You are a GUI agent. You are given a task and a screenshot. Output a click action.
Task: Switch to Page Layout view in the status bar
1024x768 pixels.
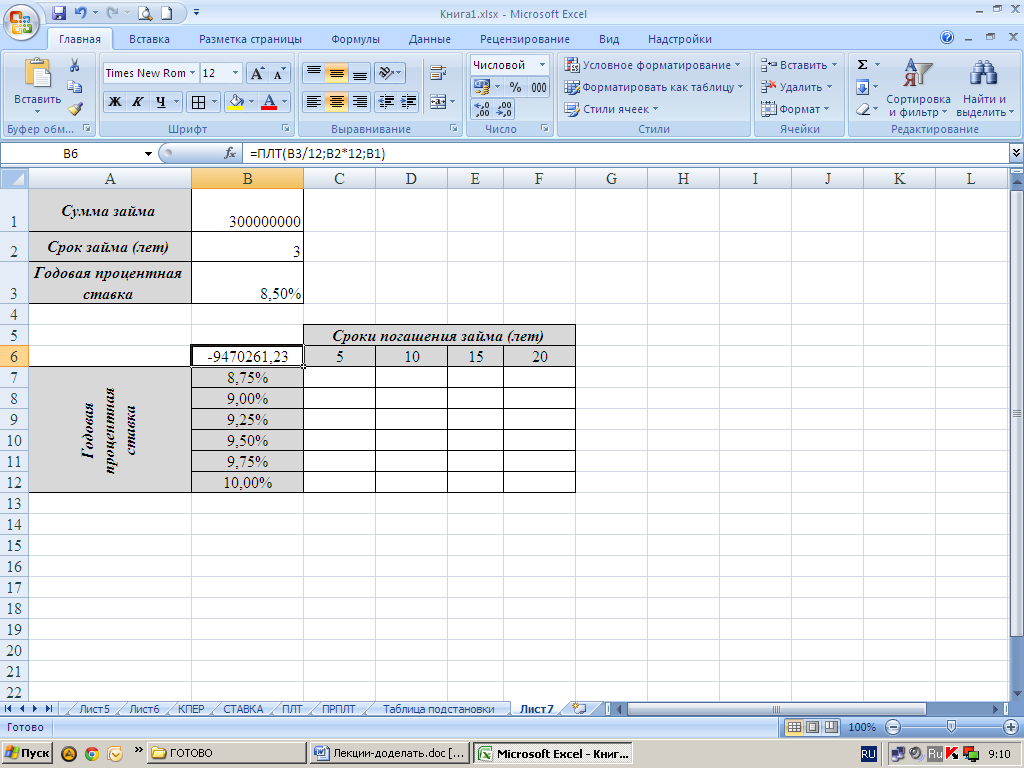point(812,727)
